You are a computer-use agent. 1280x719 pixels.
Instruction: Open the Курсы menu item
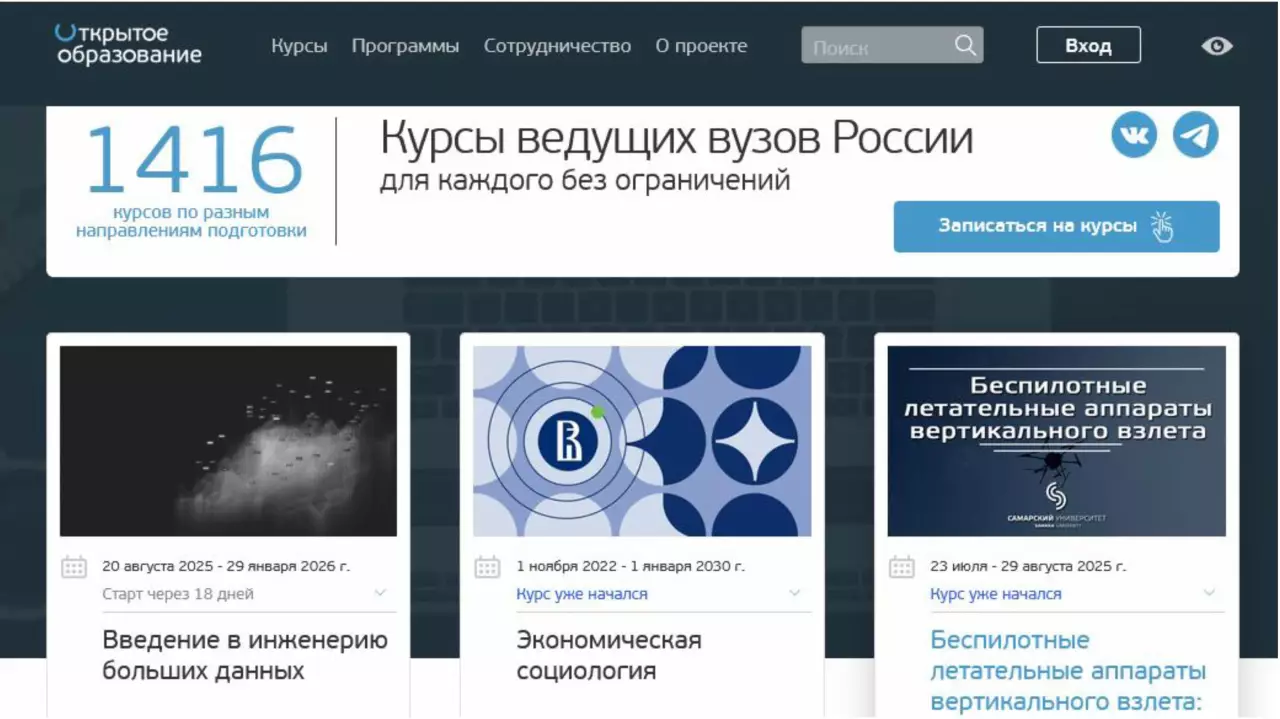pos(299,46)
